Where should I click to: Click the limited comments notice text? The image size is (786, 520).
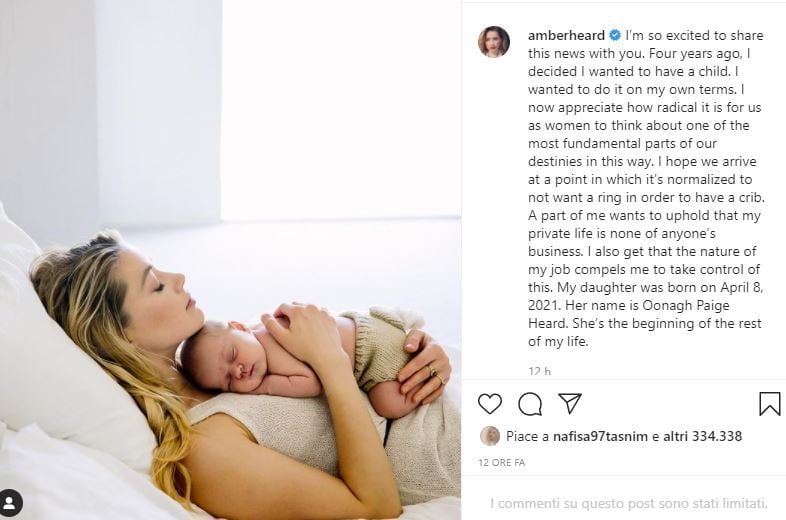(629, 503)
